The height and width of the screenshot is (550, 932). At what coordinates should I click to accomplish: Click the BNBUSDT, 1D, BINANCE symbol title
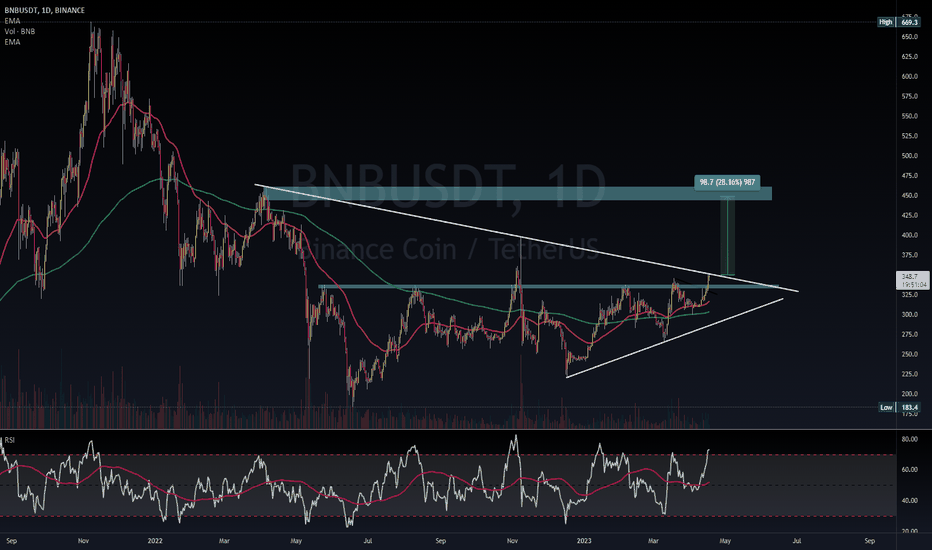[x=45, y=10]
